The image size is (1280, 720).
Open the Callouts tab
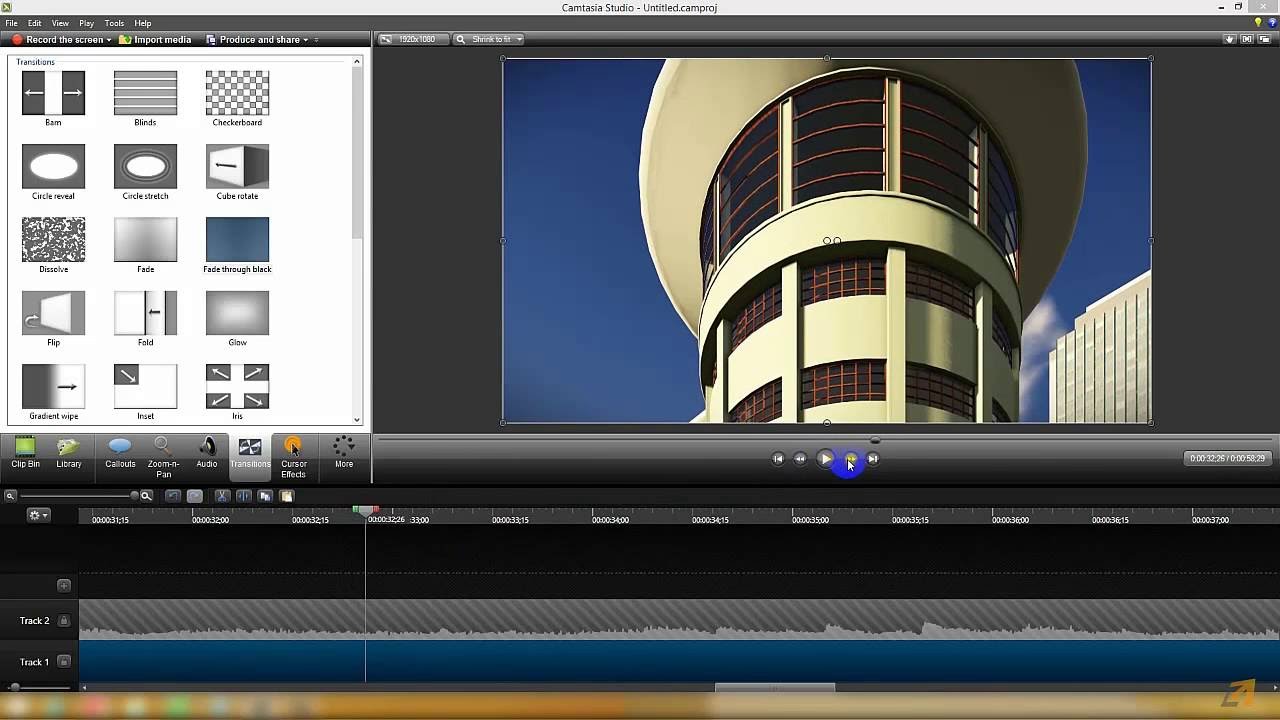click(x=120, y=453)
